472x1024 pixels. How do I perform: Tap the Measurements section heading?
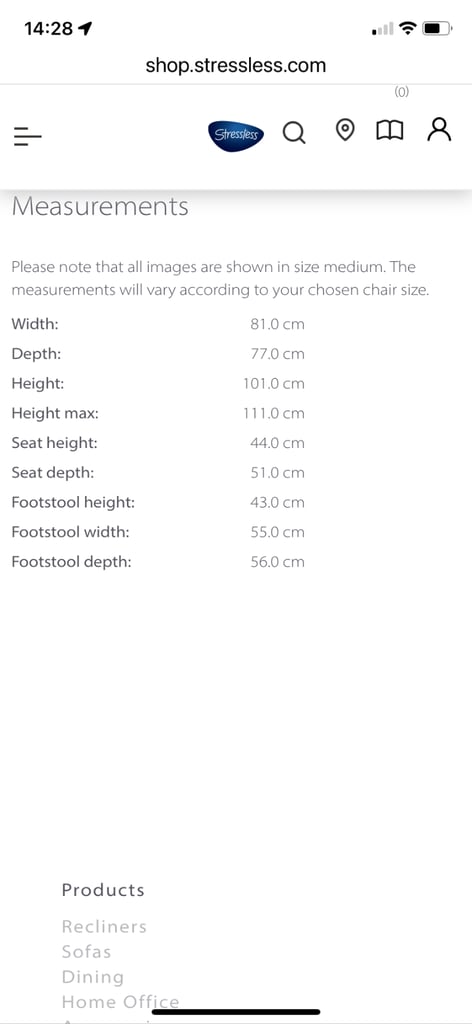[100, 206]
